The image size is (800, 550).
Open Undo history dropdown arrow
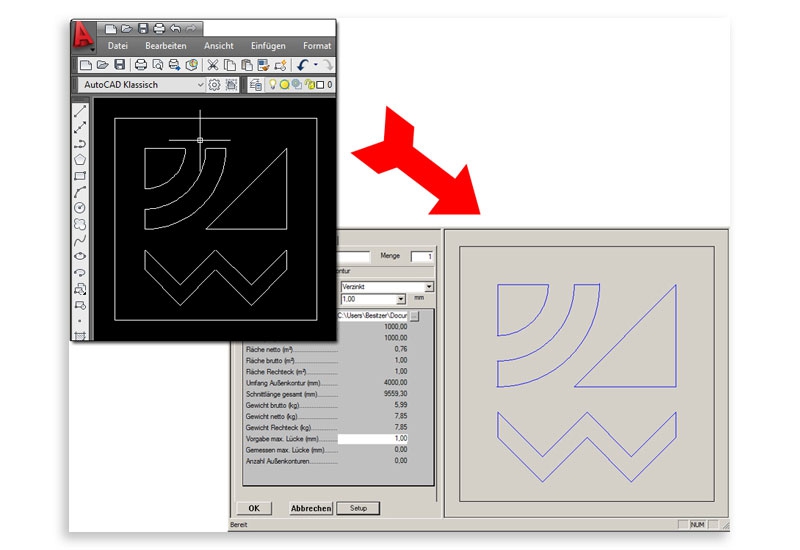[315, 65]
